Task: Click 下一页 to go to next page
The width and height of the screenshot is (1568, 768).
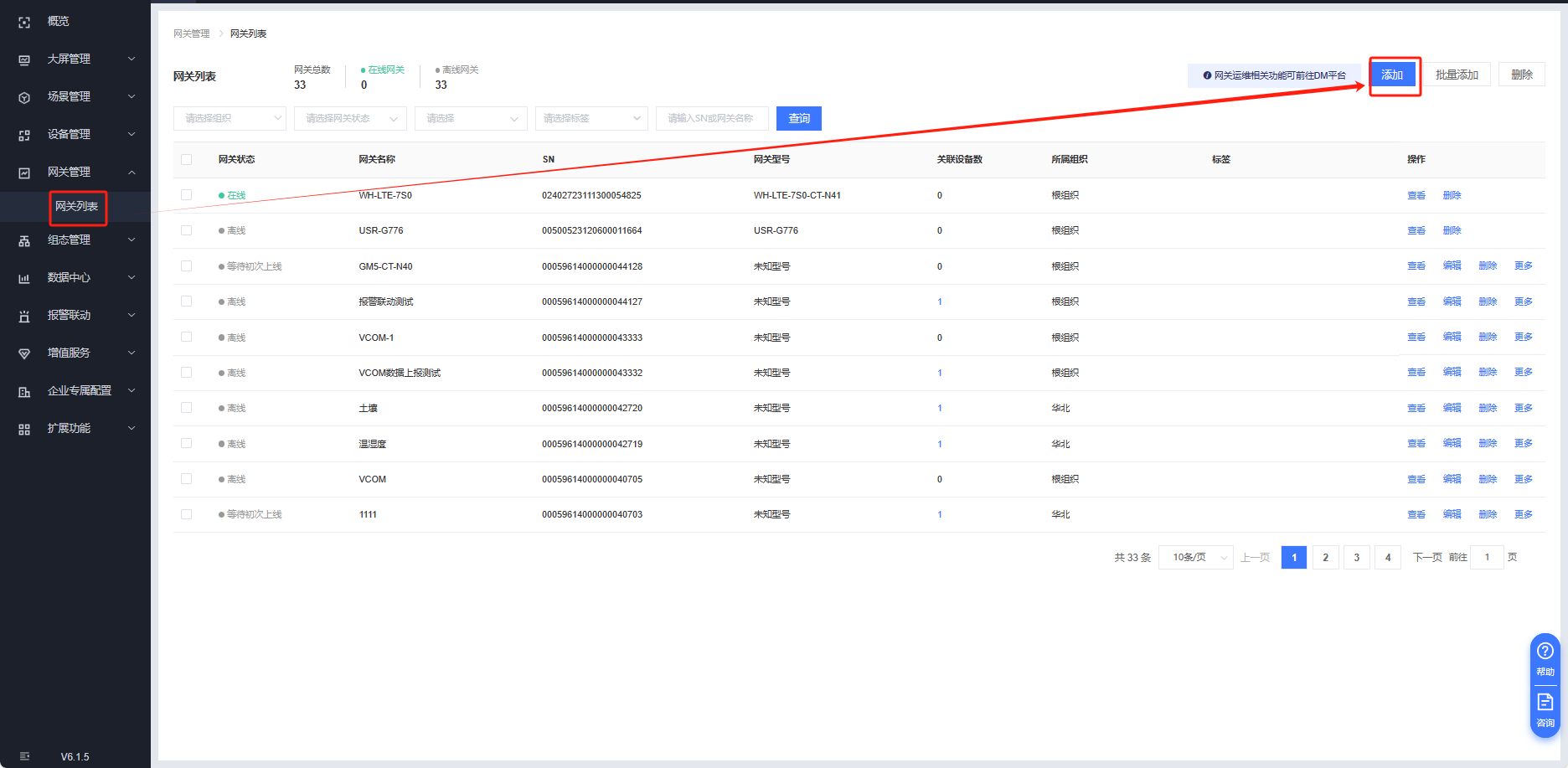Action: click(x=1427, y=557)
